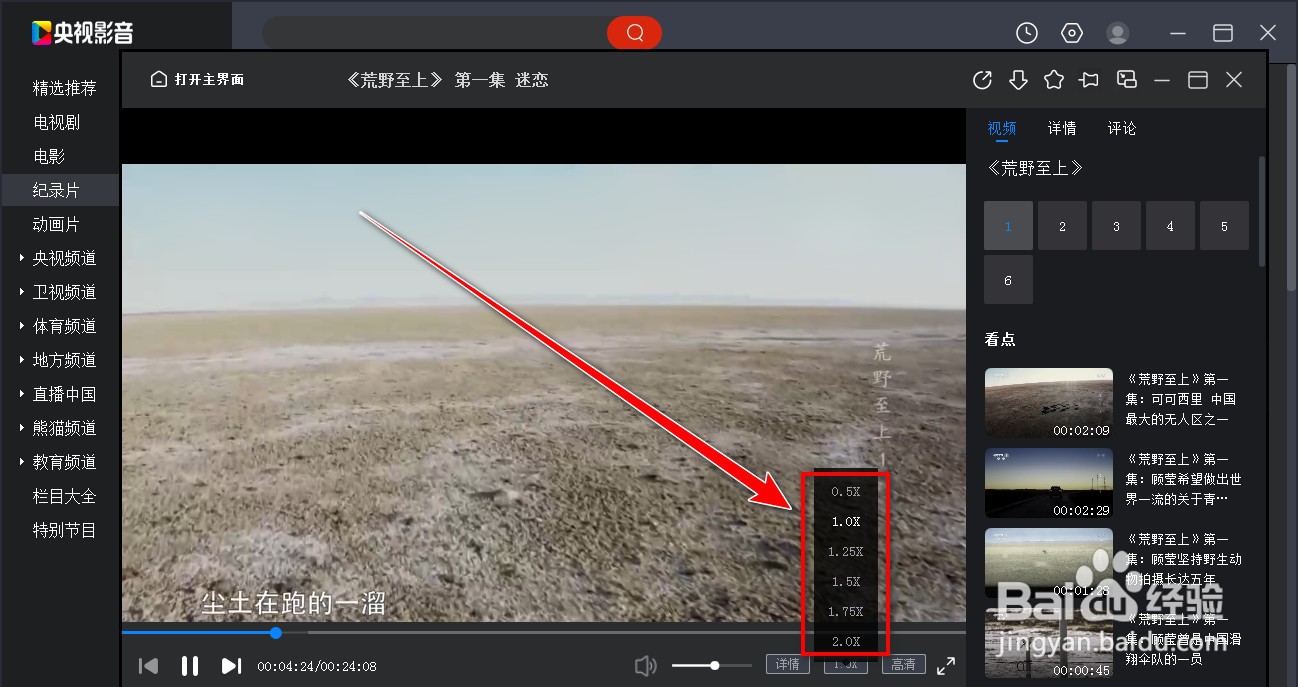Screen dimensions: 1298x687
Task: Click 打开主界面 link
Action: pos(209,79)
